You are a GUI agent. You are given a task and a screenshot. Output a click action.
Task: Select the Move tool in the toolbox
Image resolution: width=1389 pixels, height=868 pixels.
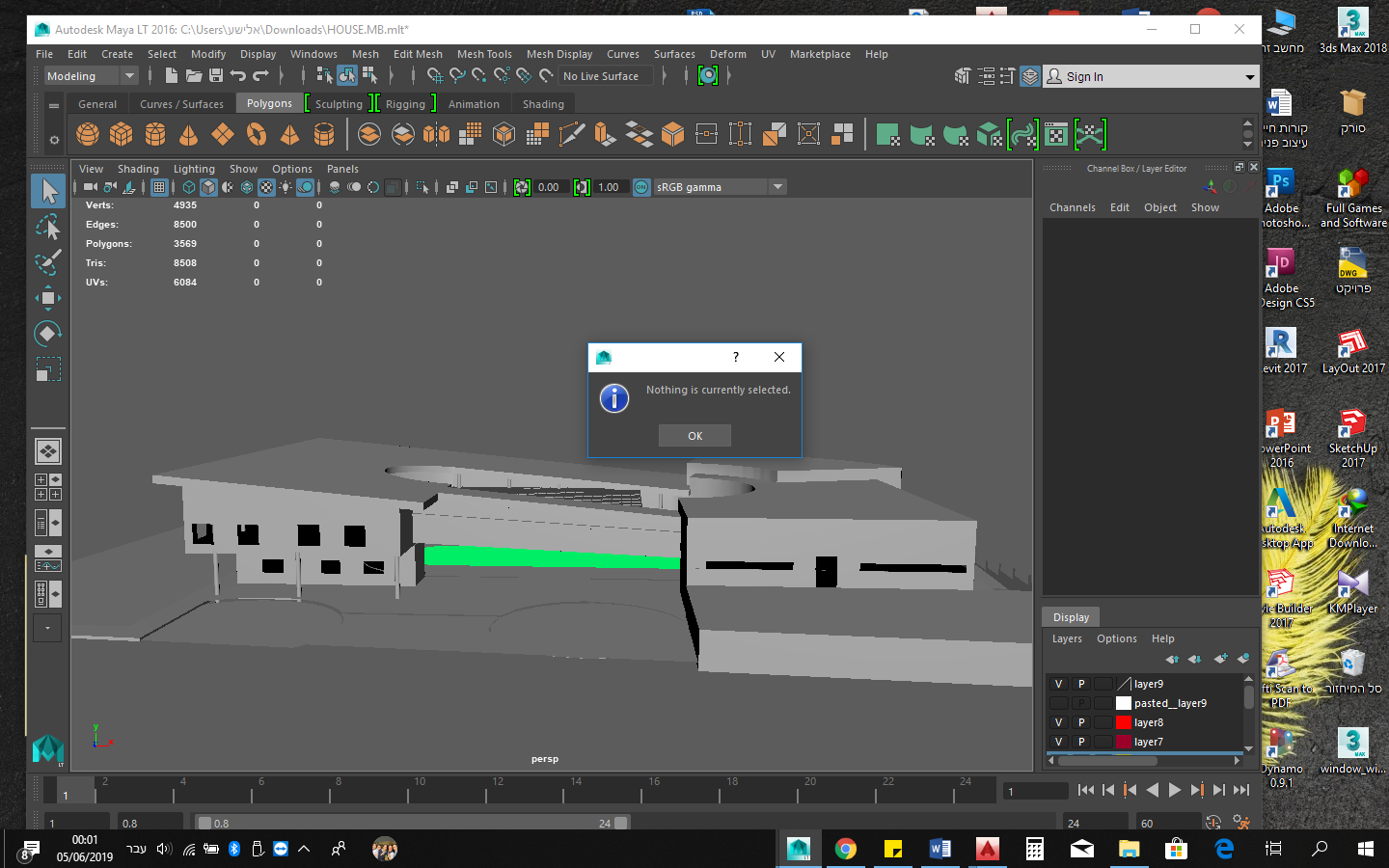[47, 297]
